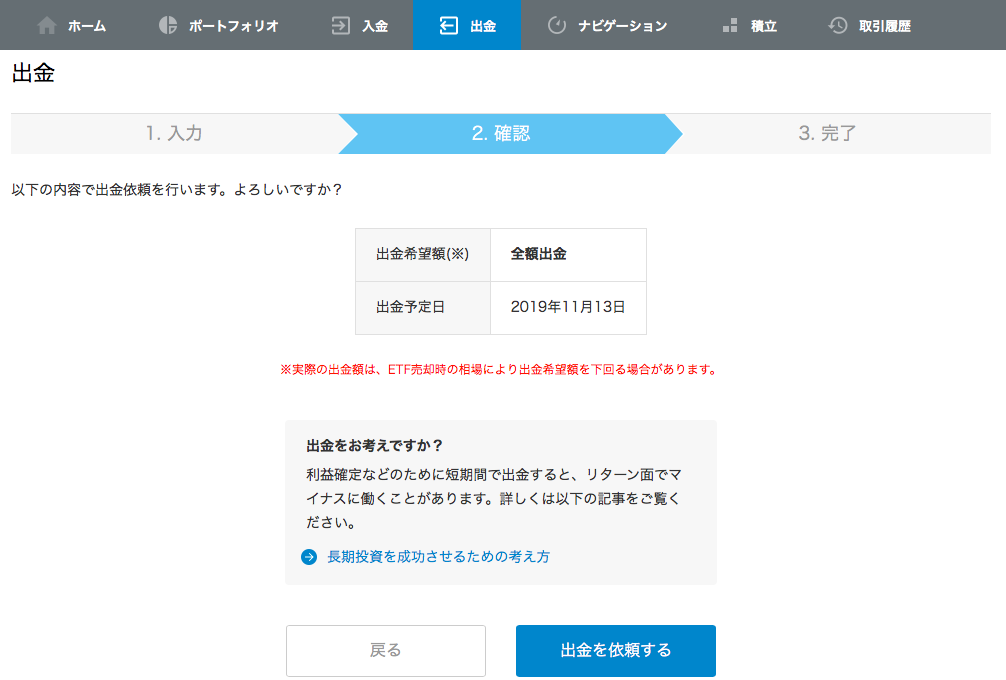Click the withdrawal date 2019年11月13日 cell
The image size is (1006, 680).
[x=566, y=308]
